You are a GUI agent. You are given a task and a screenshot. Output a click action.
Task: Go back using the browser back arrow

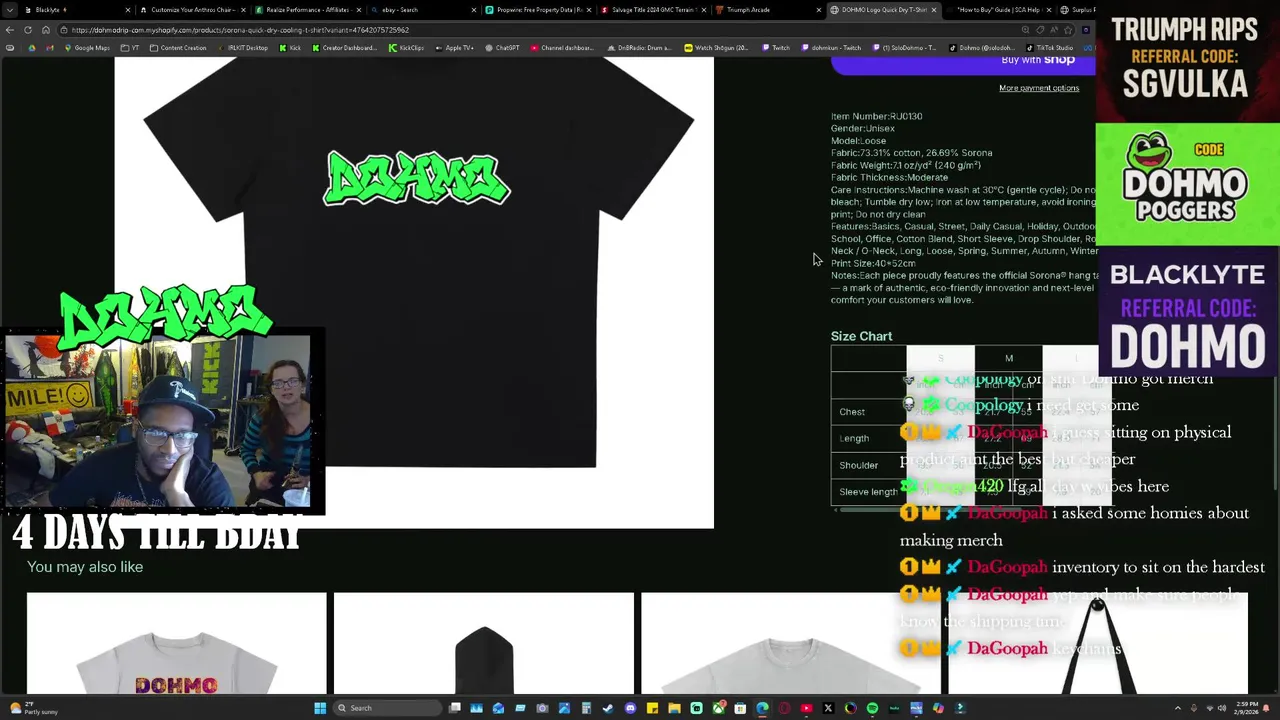point(10,30)
